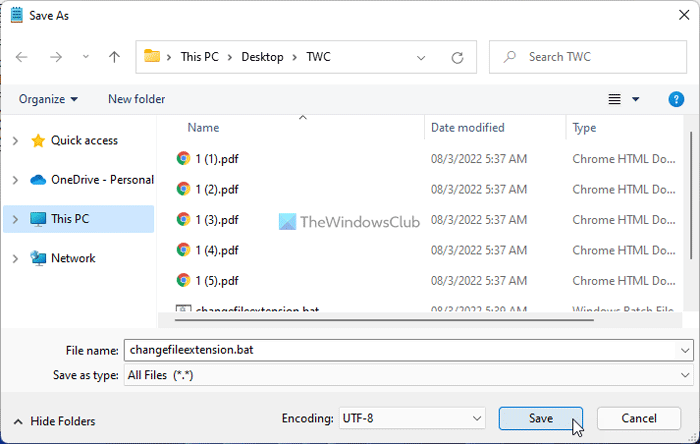Click the Back navigation arrow

22,57
